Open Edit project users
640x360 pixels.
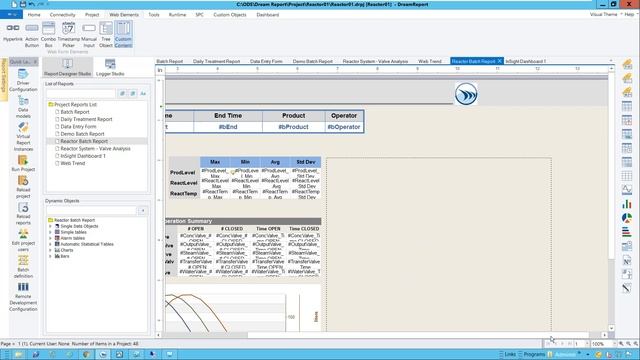tap(23, 240)
